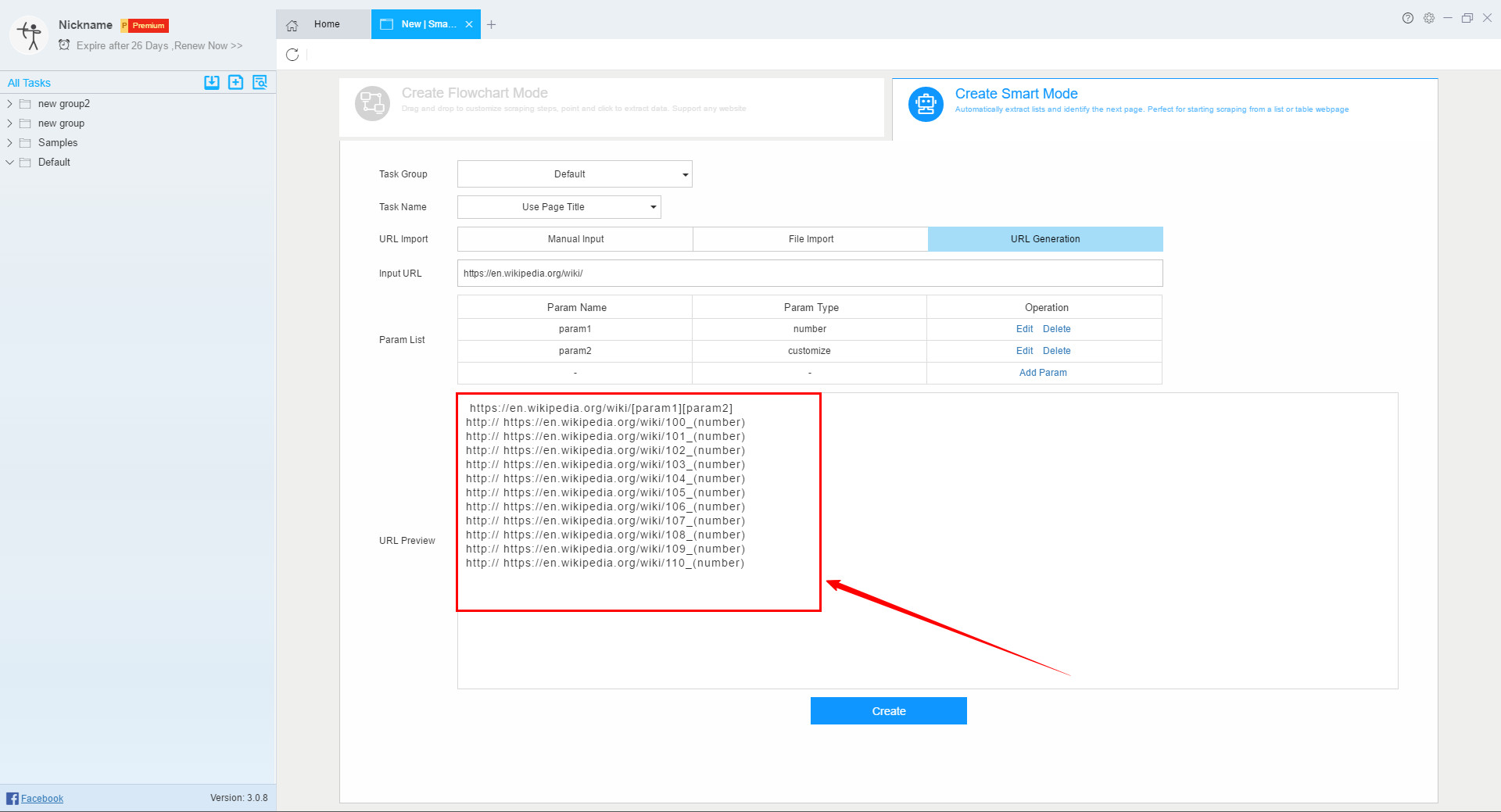Click the Nickname label
This screenshot has width=1501, height=812.
85,25
